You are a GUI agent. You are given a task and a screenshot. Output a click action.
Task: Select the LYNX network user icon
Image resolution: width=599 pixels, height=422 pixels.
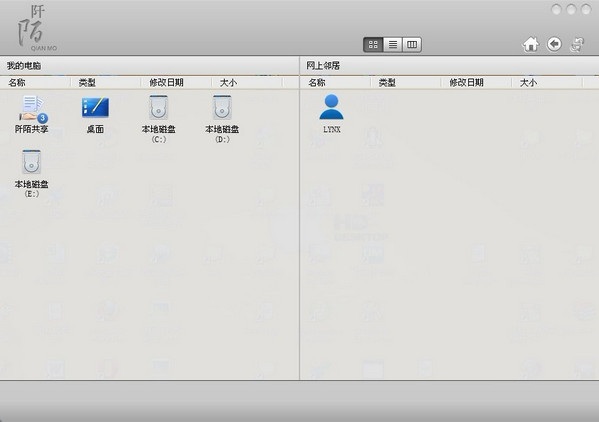(332, 107)
